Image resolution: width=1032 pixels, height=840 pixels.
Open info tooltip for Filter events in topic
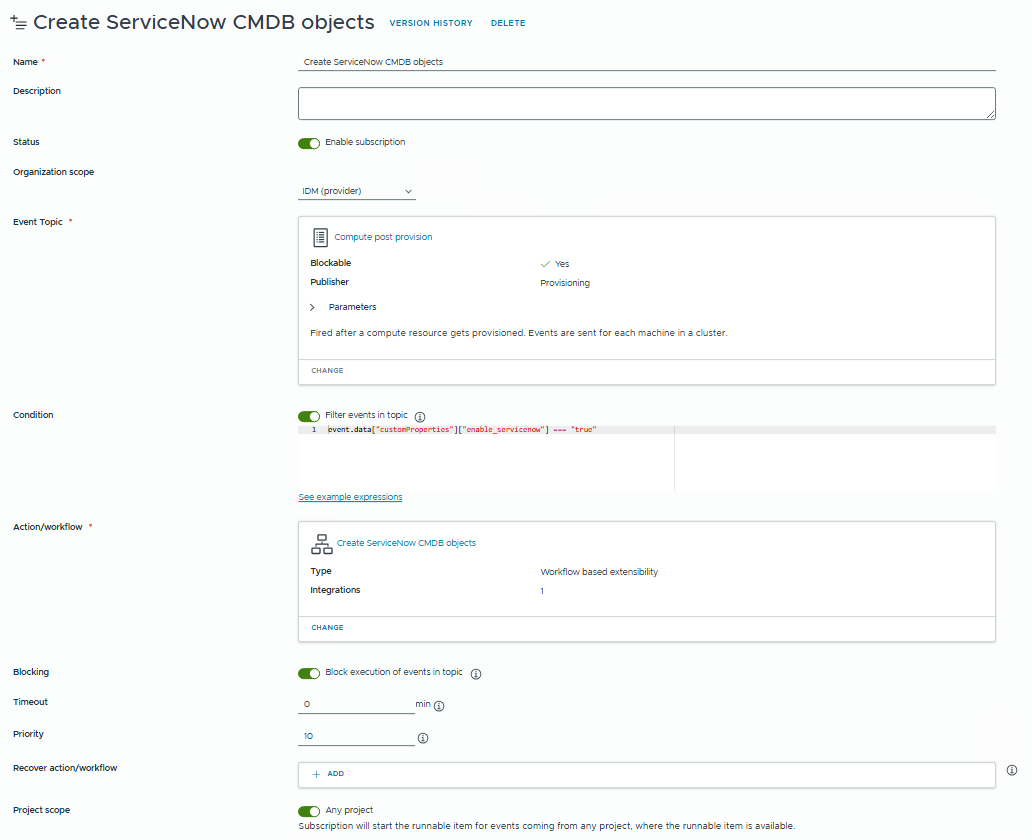(419, 417)
